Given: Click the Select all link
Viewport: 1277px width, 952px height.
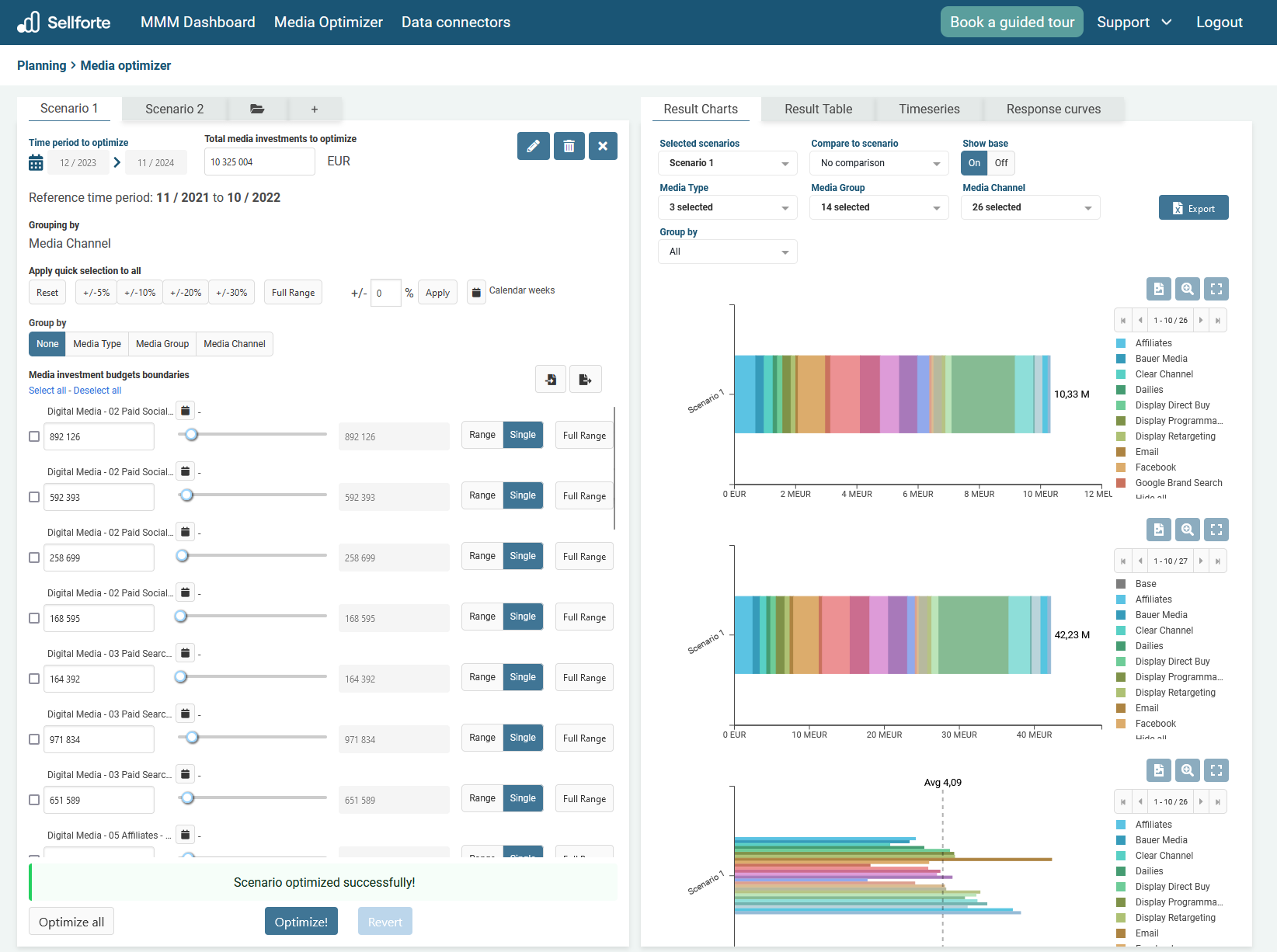Looking at the screenshot, I should pyautogui.click(x=48, y=391).
